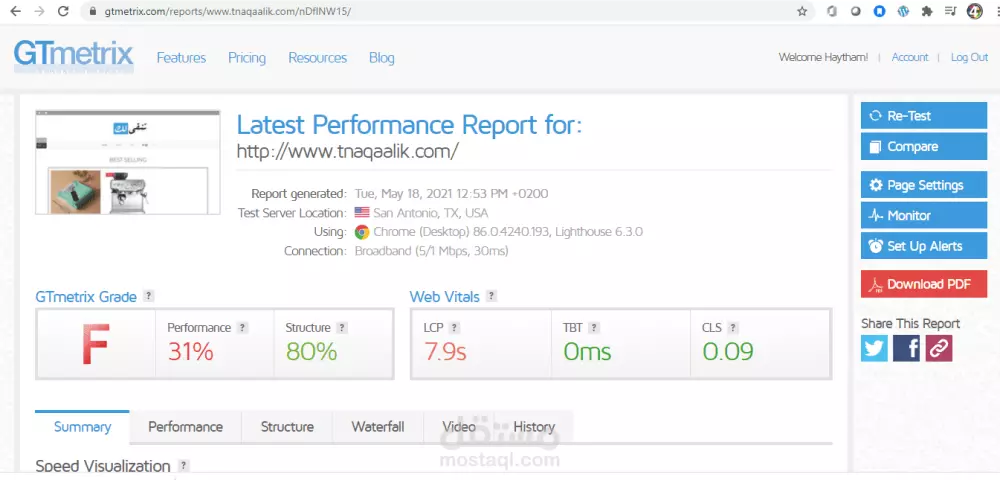Click the tested site screenshot thumbnail

[x=128, y=163]
